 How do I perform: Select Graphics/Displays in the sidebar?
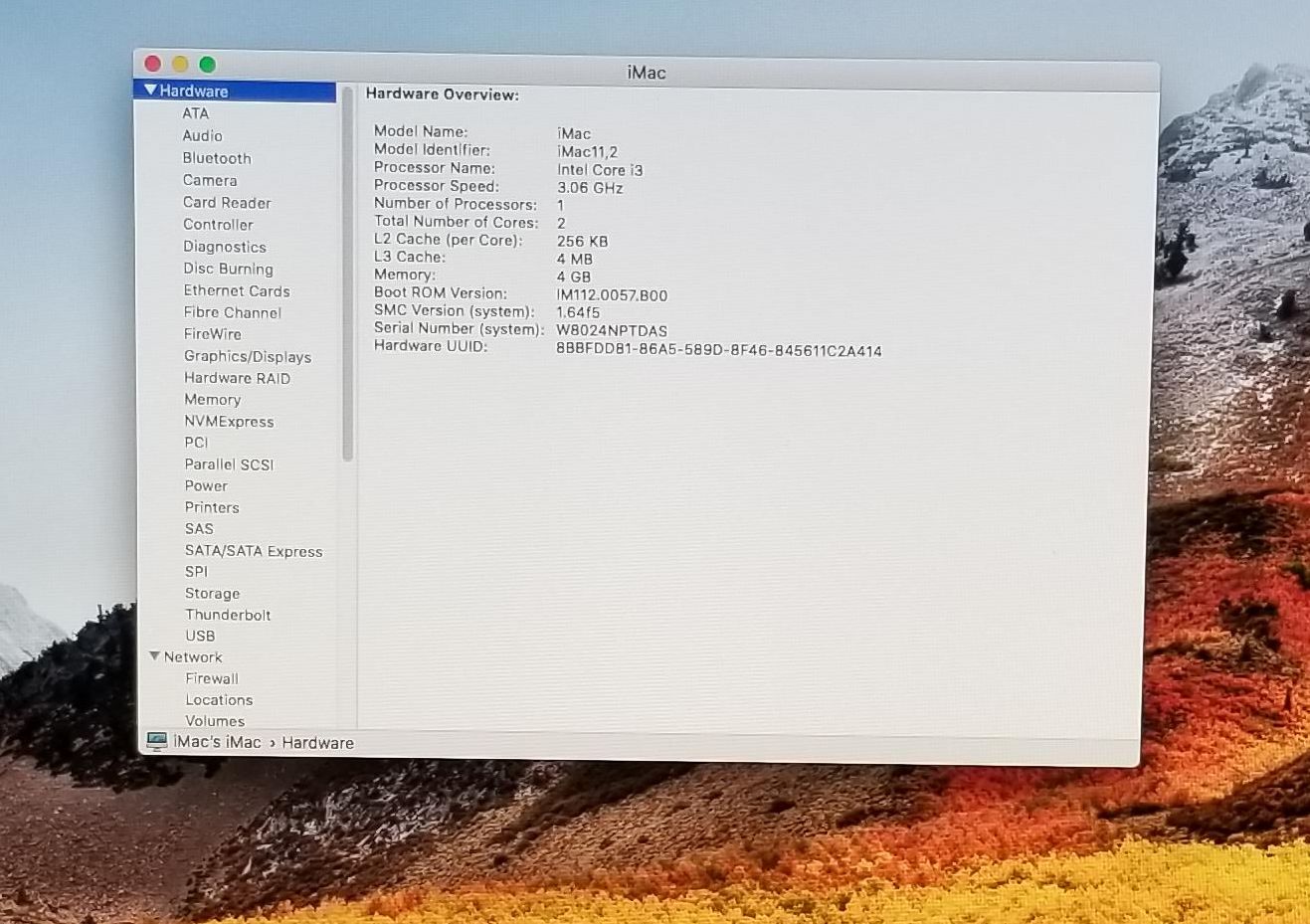click(x=247, y=356)
